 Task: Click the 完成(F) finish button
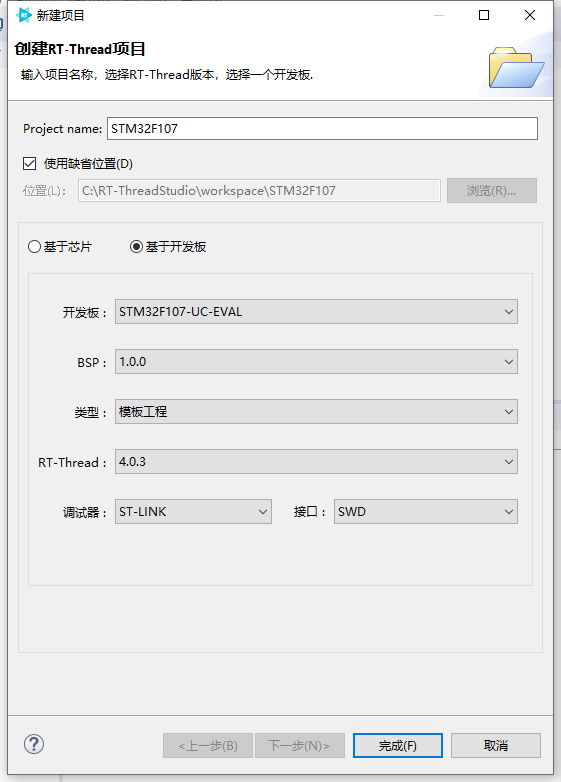point(398,746)
